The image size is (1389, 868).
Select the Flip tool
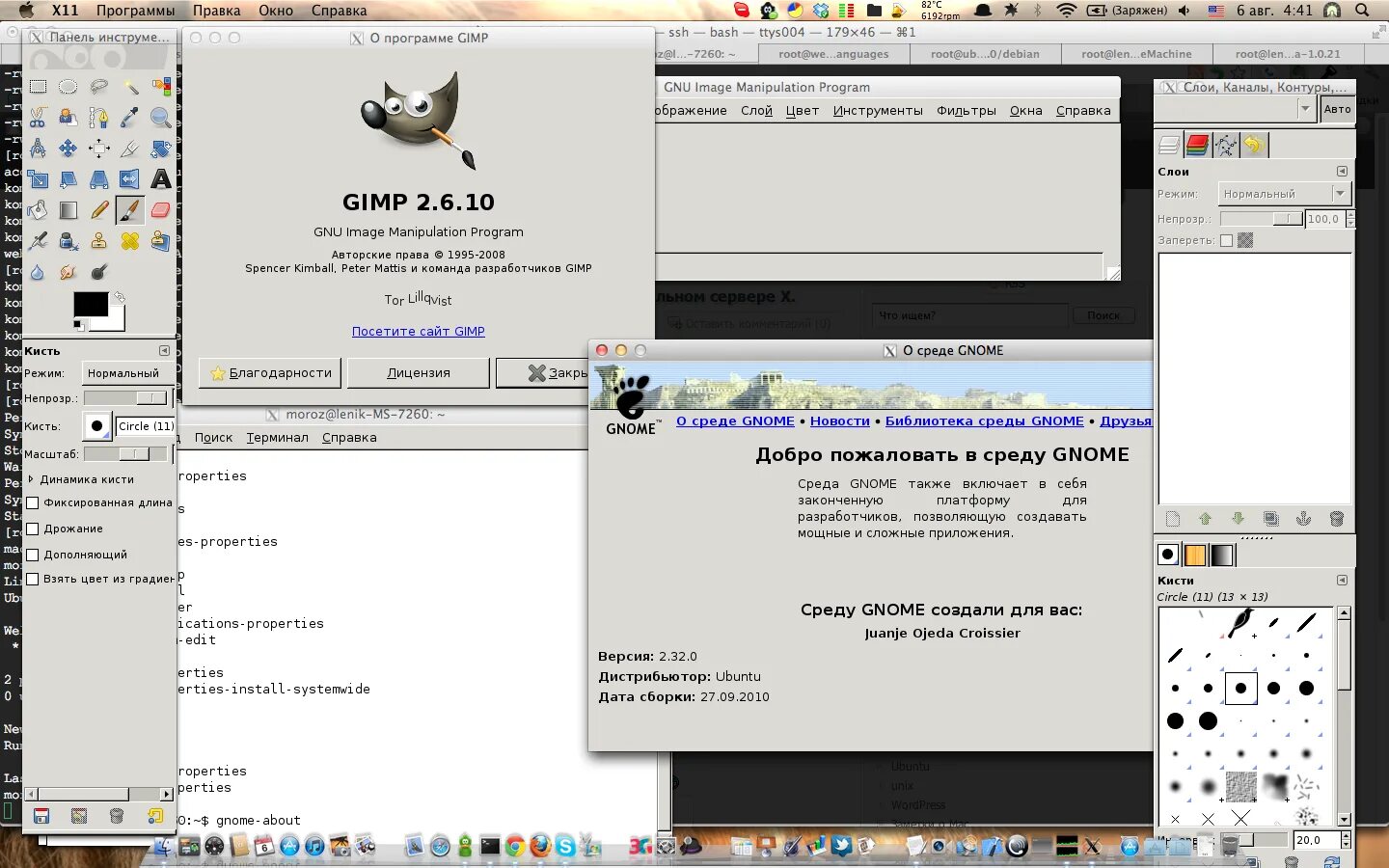coord(130,179)
